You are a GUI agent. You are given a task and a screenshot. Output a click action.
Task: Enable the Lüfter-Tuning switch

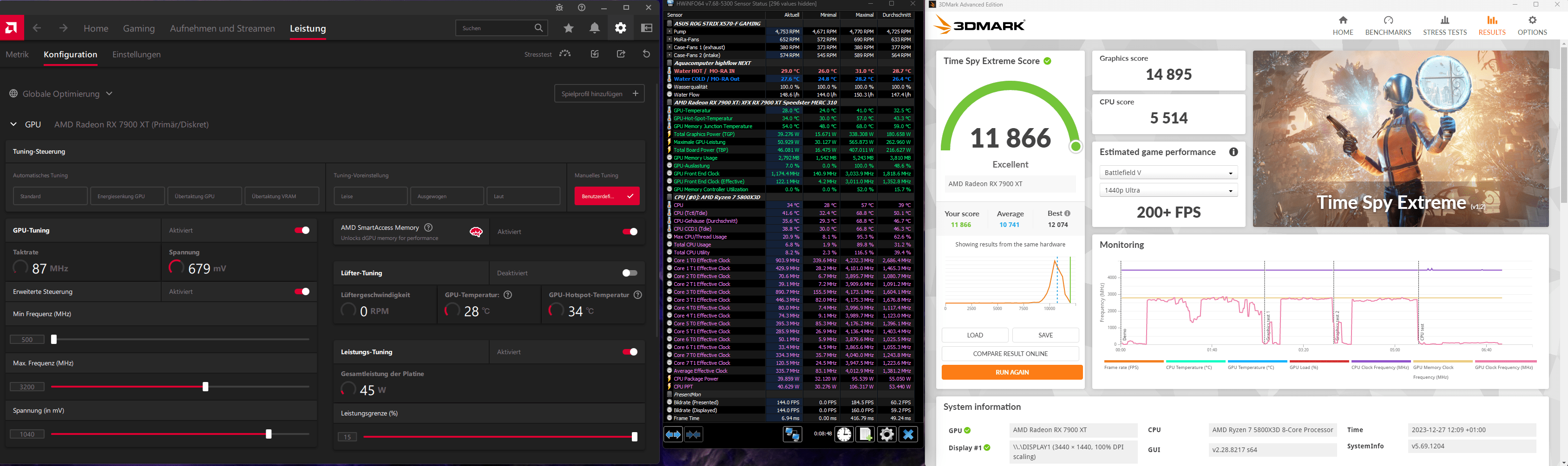pyautogui.click(x=630, y=273)
